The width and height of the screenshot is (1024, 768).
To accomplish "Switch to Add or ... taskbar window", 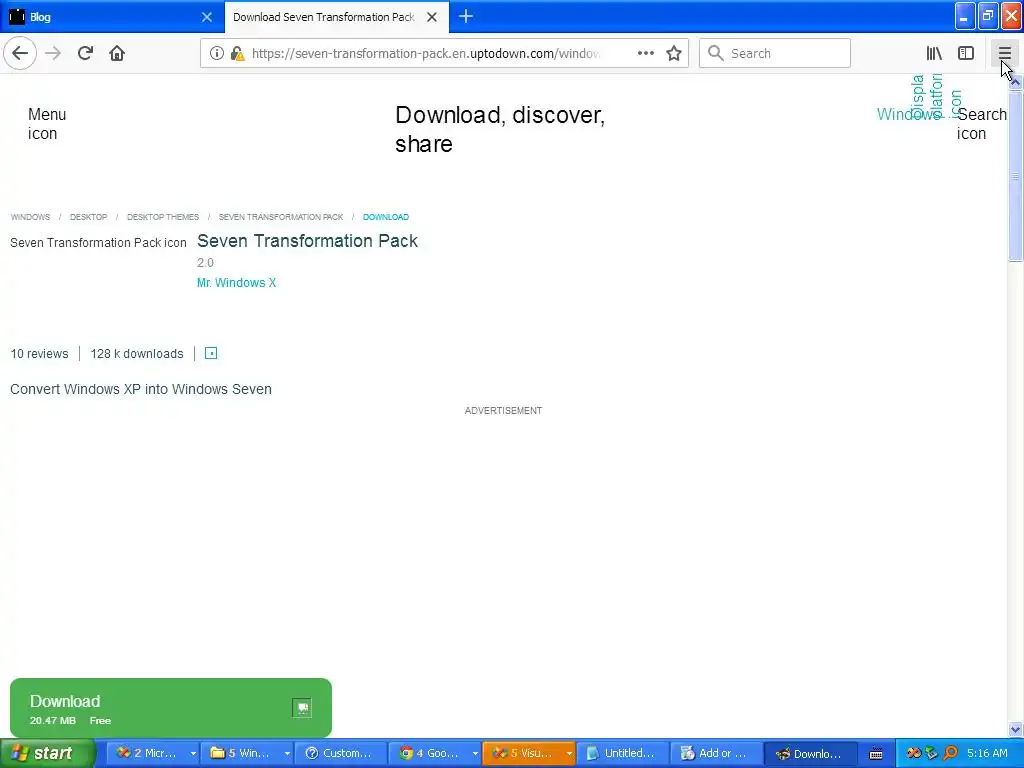I will tap(716, 753).
